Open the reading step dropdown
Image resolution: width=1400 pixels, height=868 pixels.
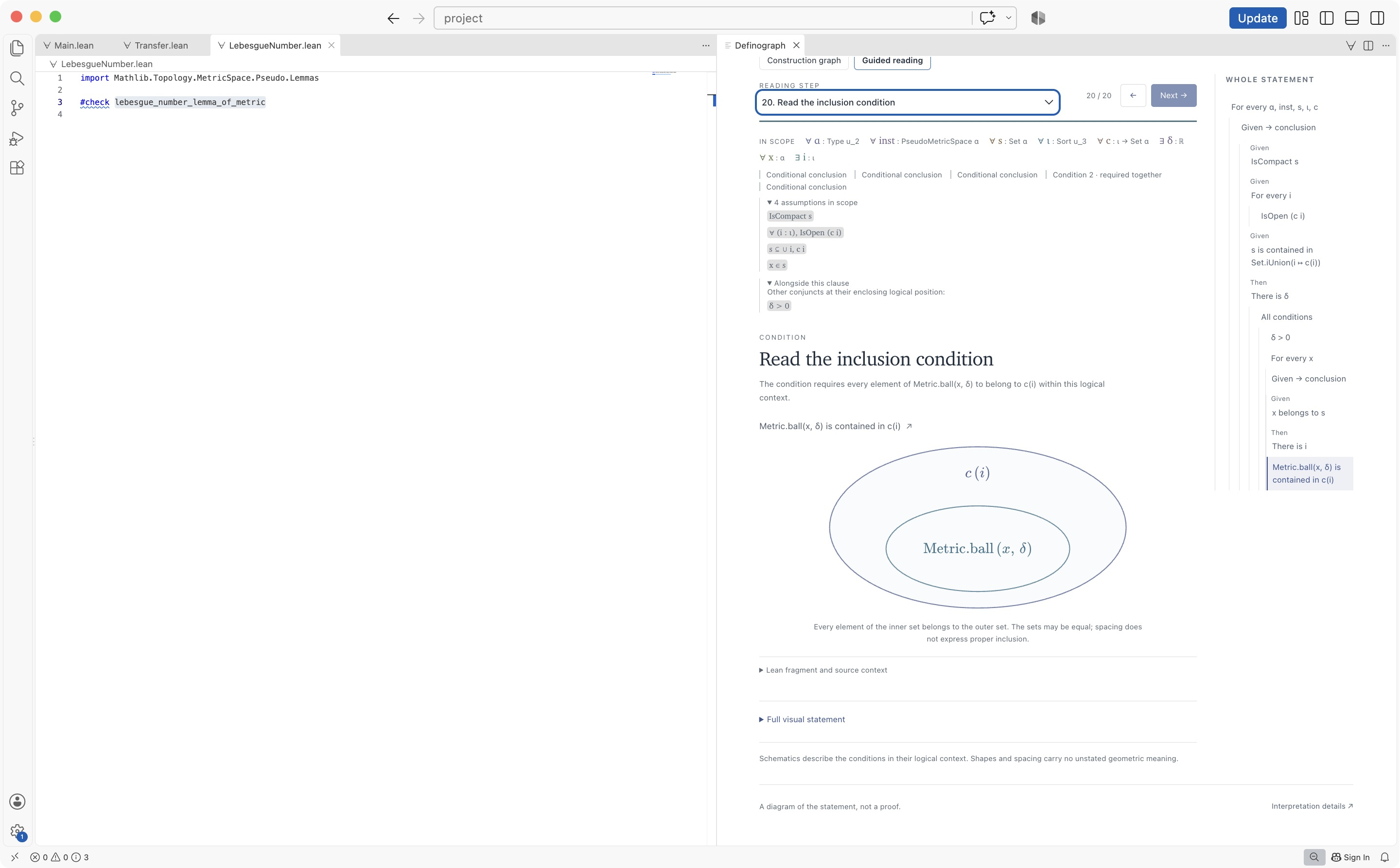(907, 102)
